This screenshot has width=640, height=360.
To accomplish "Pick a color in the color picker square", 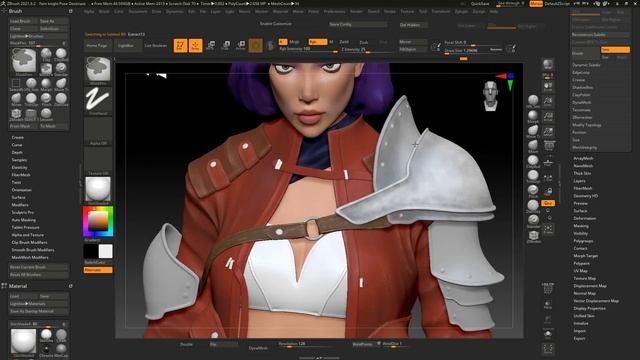I will tap(98, 221).
